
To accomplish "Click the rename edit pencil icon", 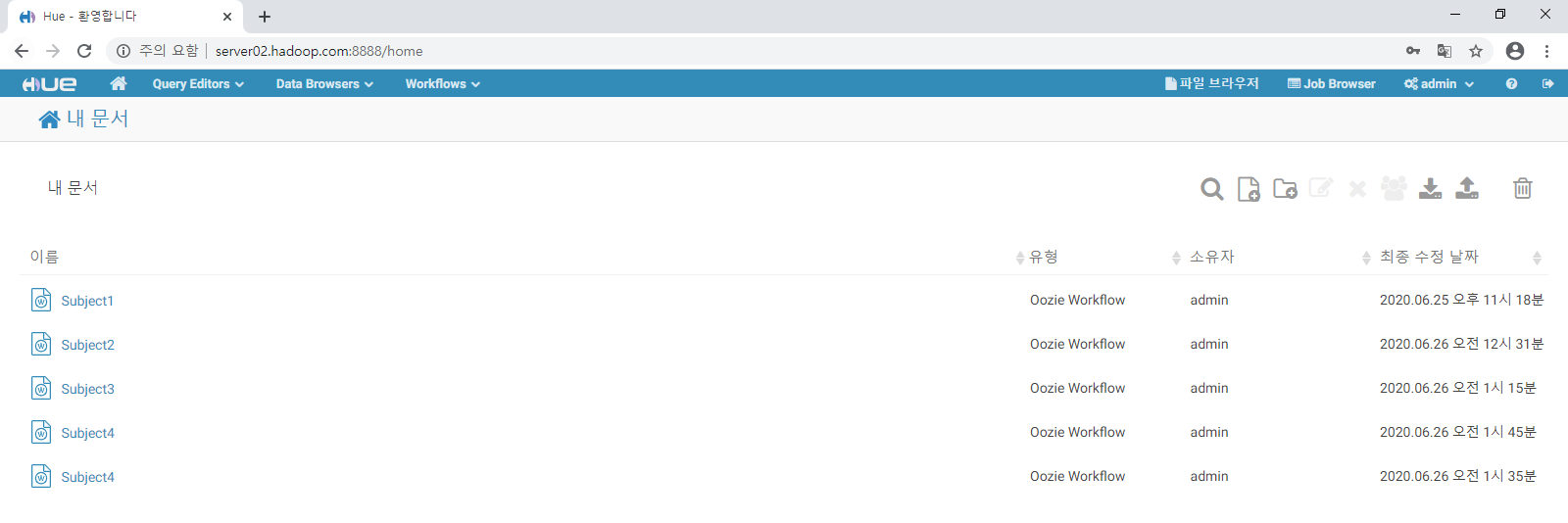I will [1321, 187].
